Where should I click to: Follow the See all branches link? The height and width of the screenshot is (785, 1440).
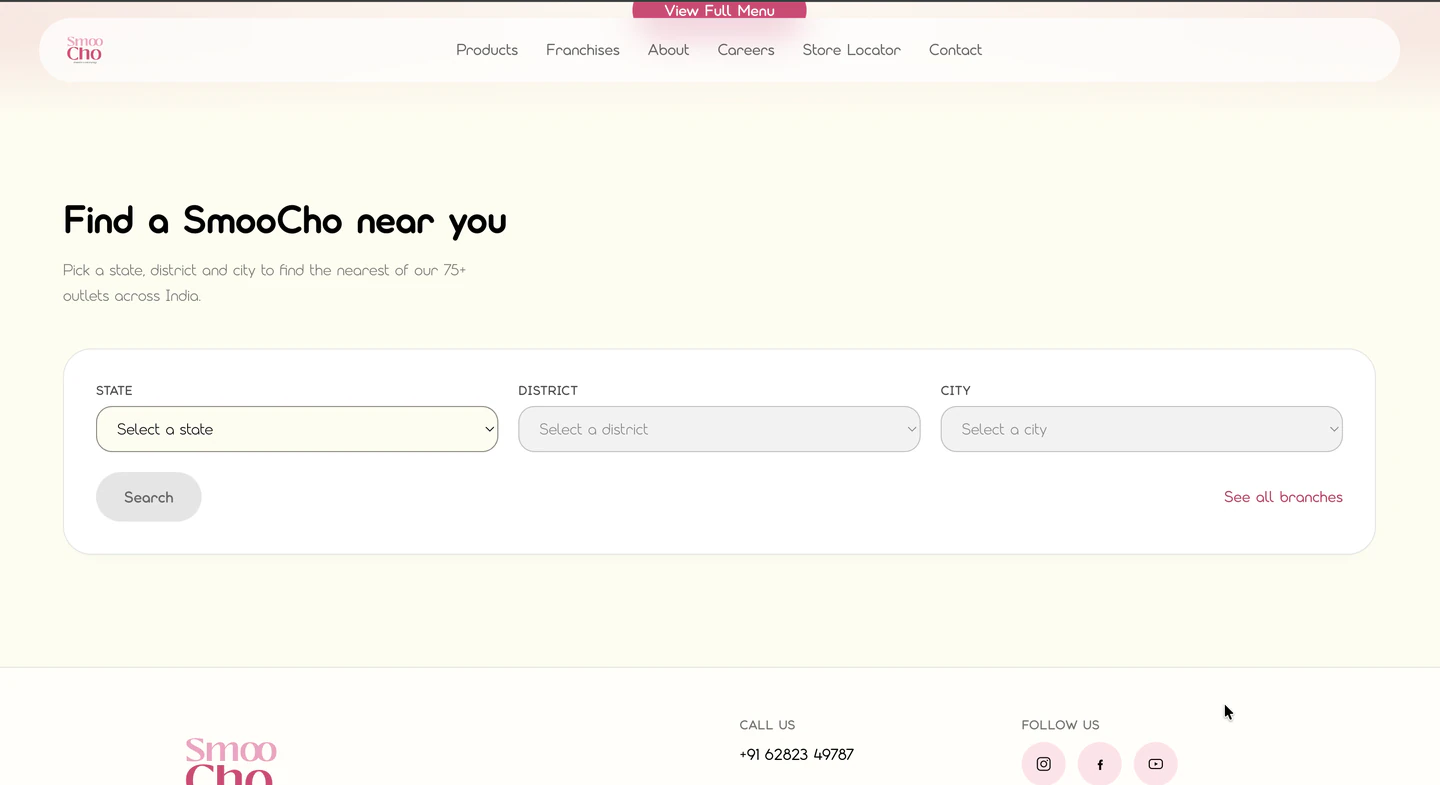point(1283,497)
